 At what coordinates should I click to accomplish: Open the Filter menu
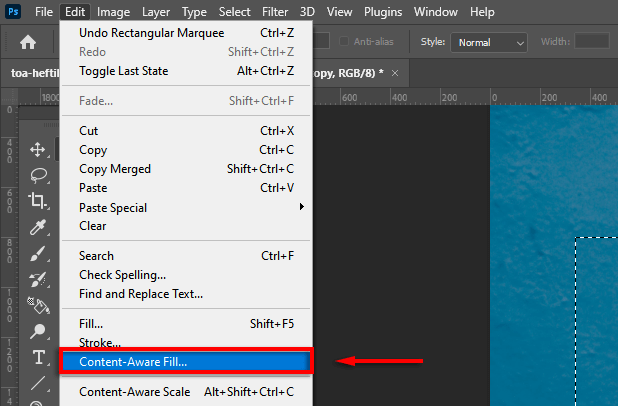pos(275,12)
